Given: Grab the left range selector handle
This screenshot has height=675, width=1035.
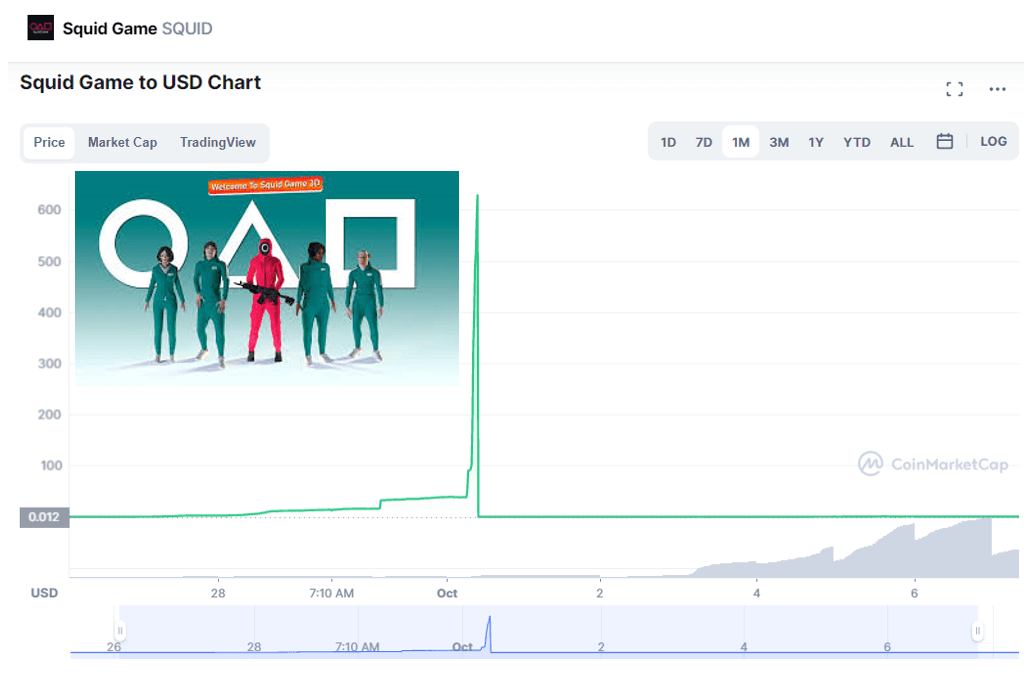Looking at the screenshot, I should (x=120, y=631).
